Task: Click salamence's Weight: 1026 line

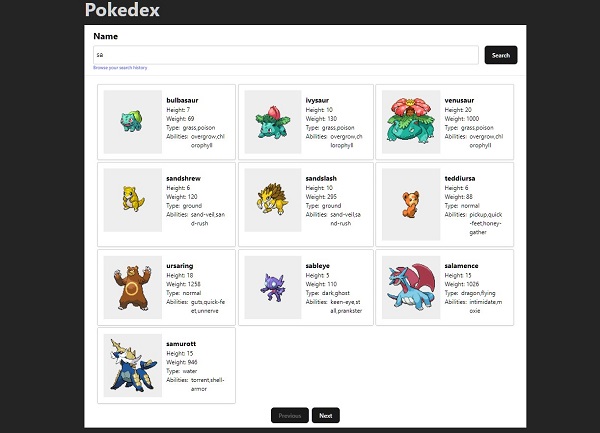Action: 461,284
